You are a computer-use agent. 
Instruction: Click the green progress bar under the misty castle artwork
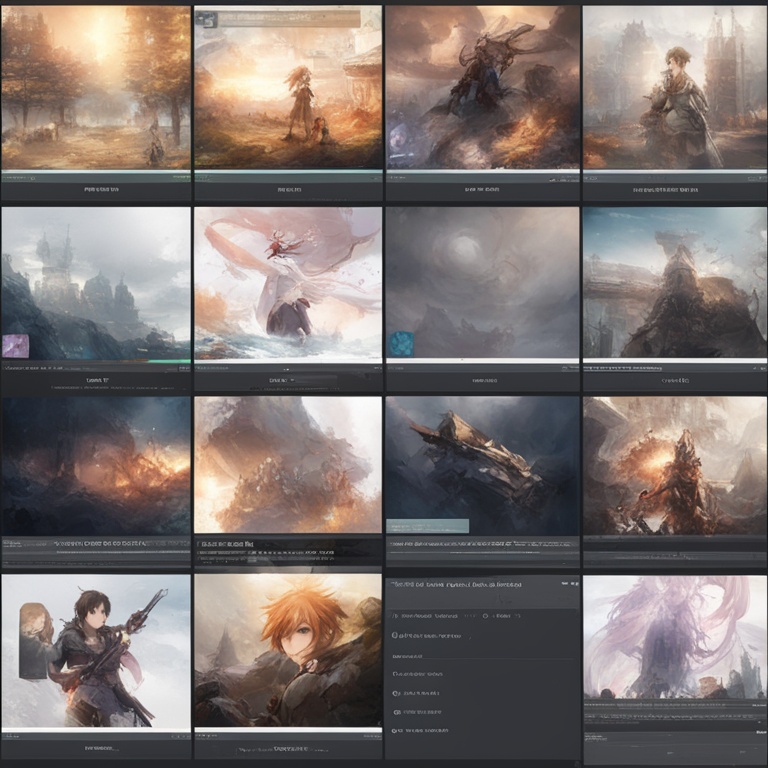point(168,361)
